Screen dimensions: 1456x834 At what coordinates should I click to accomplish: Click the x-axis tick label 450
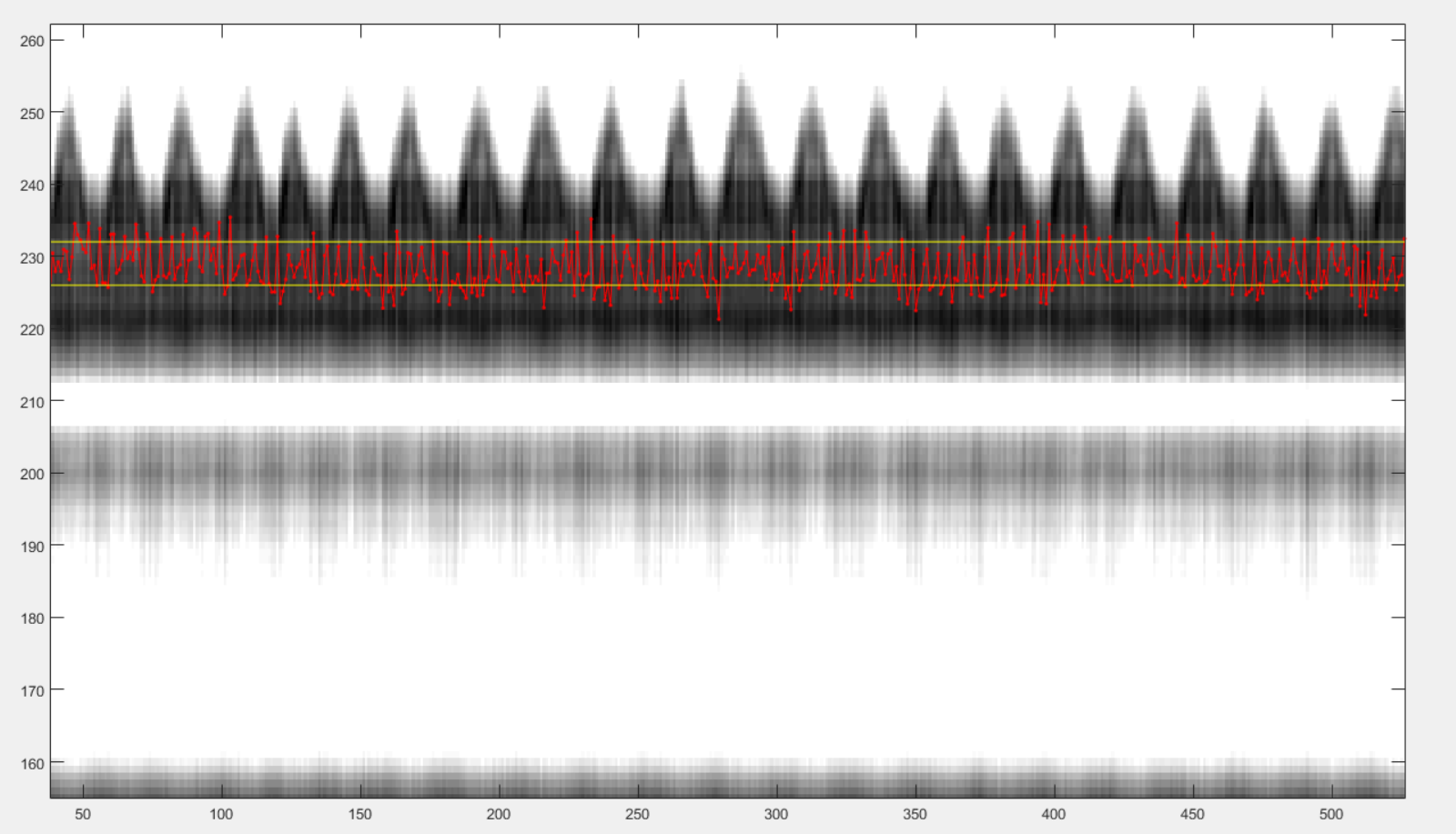tap(1192, 814)
